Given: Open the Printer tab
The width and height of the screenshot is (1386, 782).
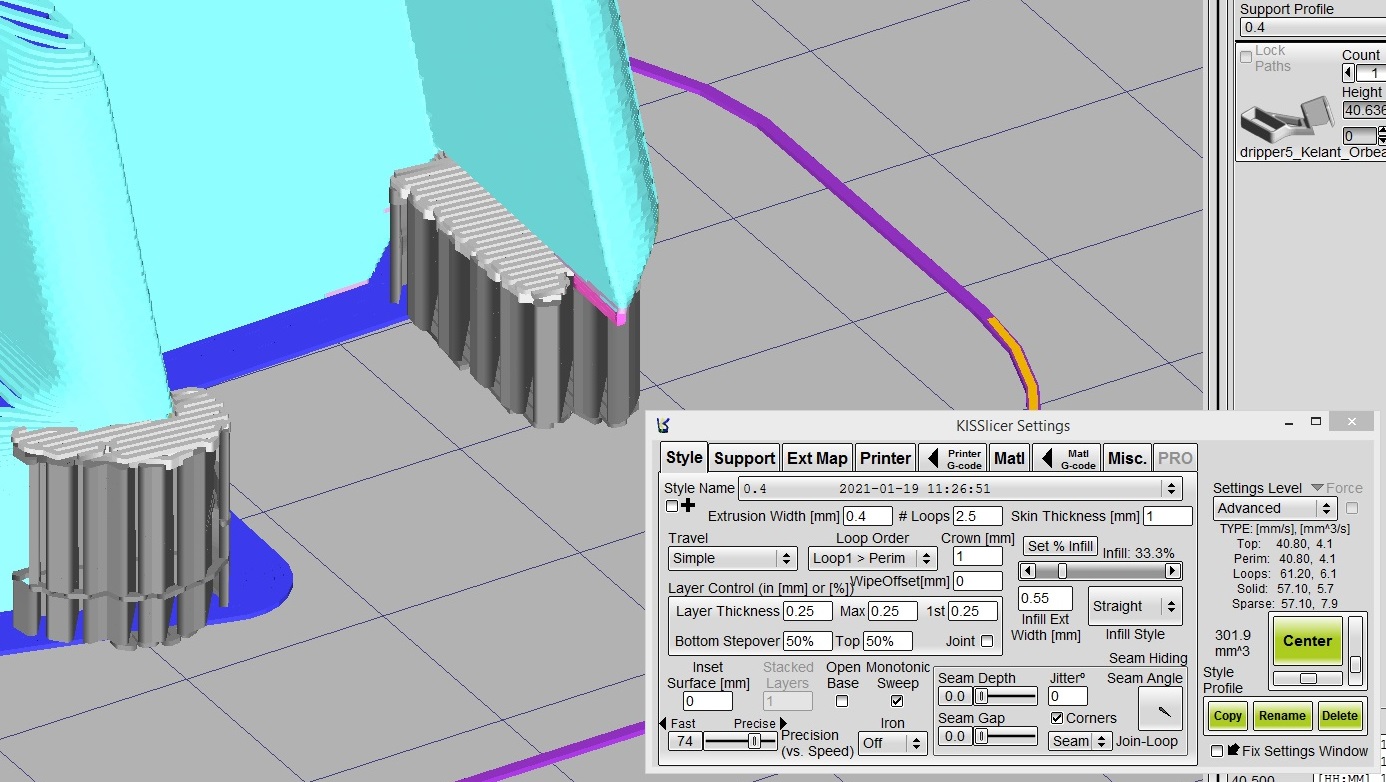Looking at the screenshot, I should click(x=885, y=458).
